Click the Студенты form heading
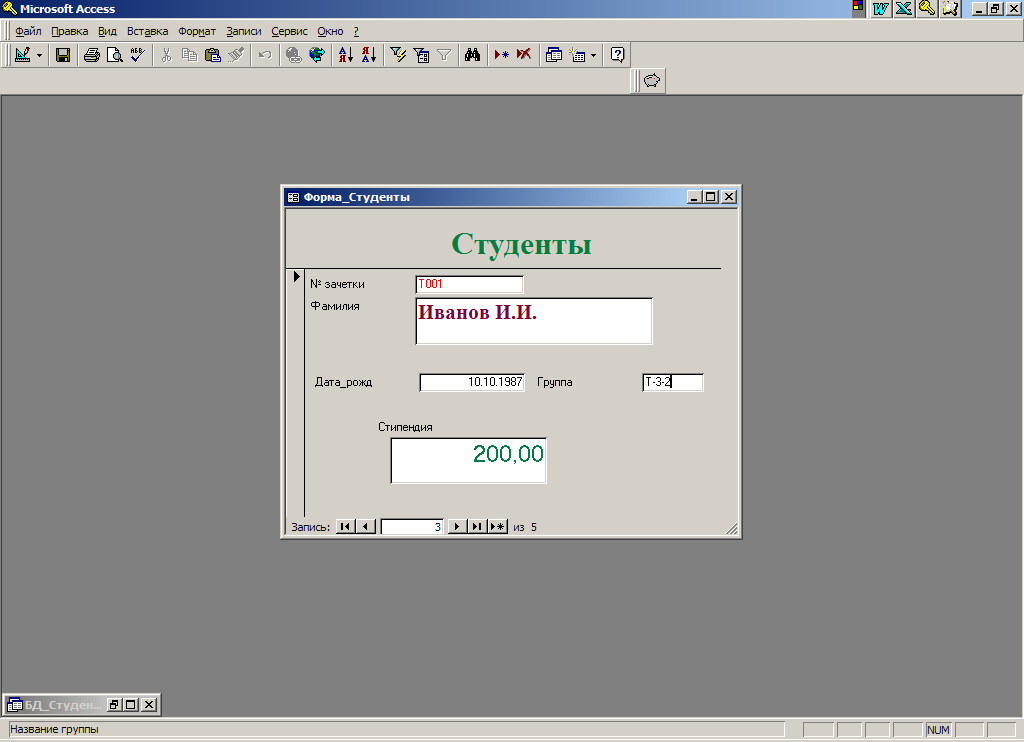Viewport: 1024px width, 742px height. (x=521, y=244)
